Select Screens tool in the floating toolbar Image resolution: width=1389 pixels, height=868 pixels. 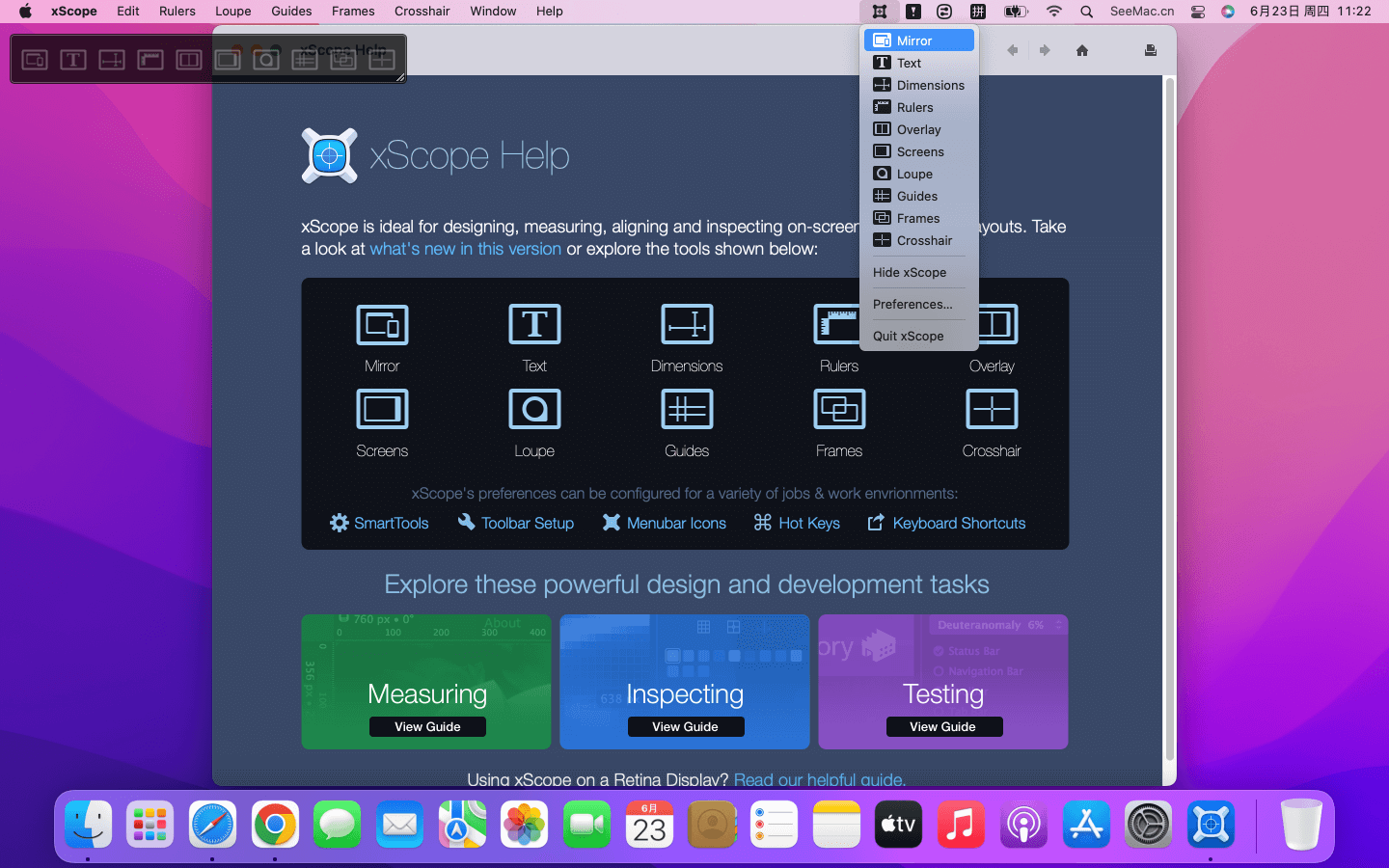pos(228,60)
